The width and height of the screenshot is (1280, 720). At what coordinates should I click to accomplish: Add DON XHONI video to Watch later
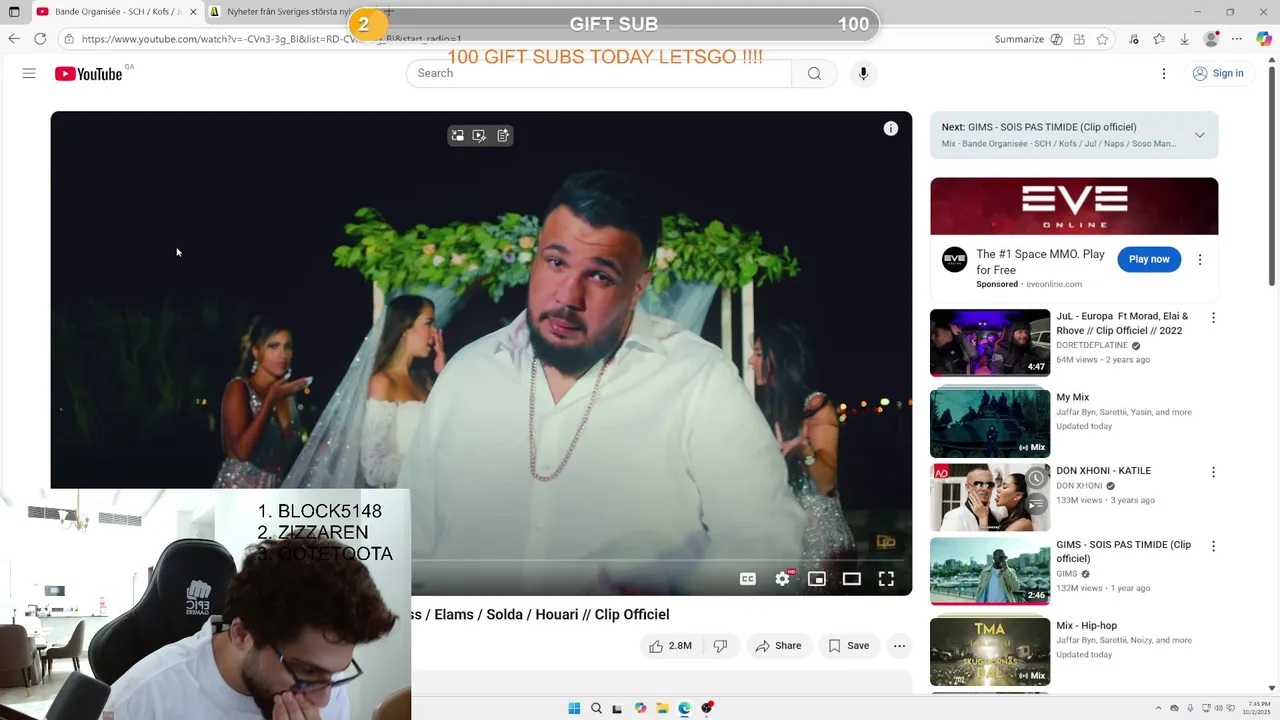(1036, 479)
